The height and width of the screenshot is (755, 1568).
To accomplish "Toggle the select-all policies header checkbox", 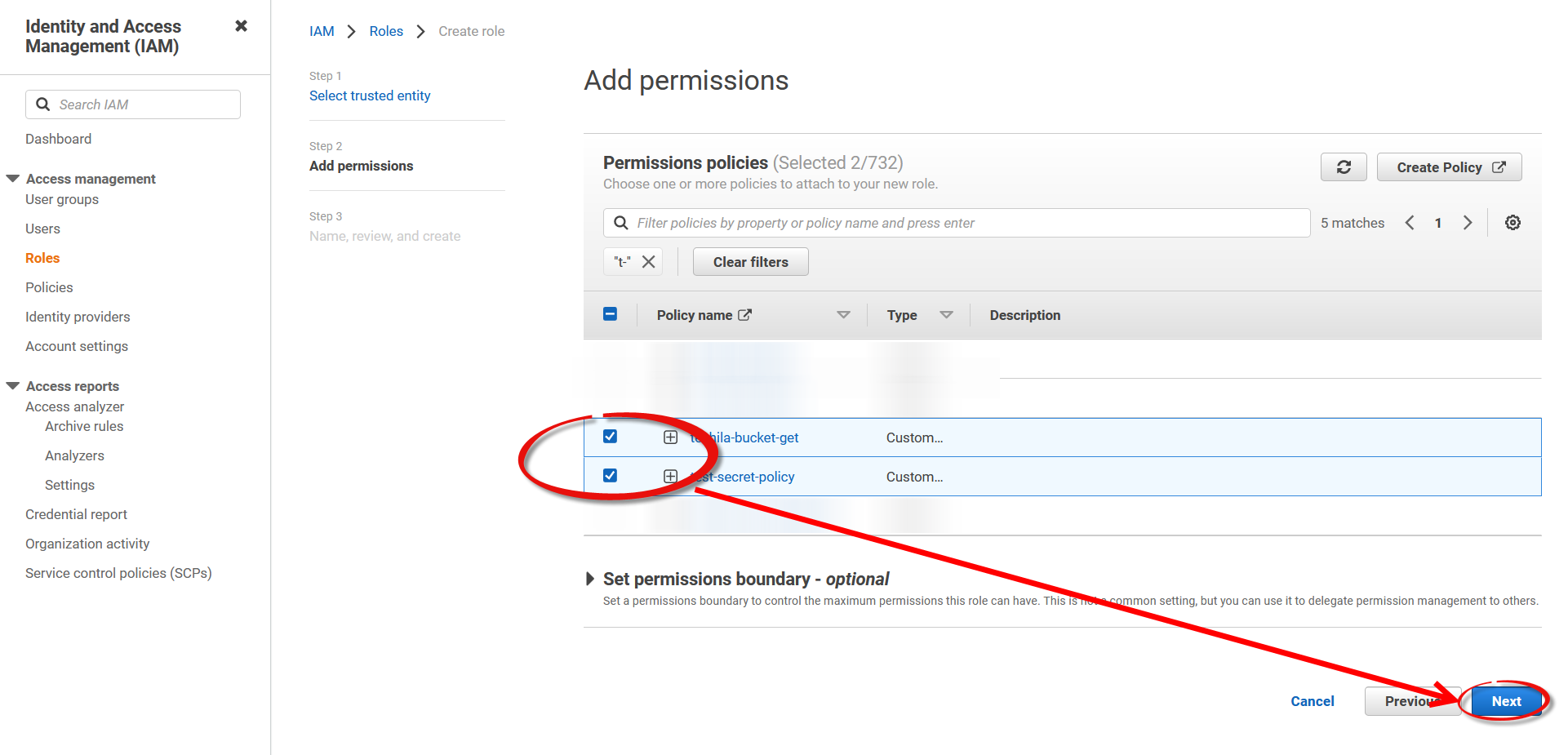I will click(610, 314).
